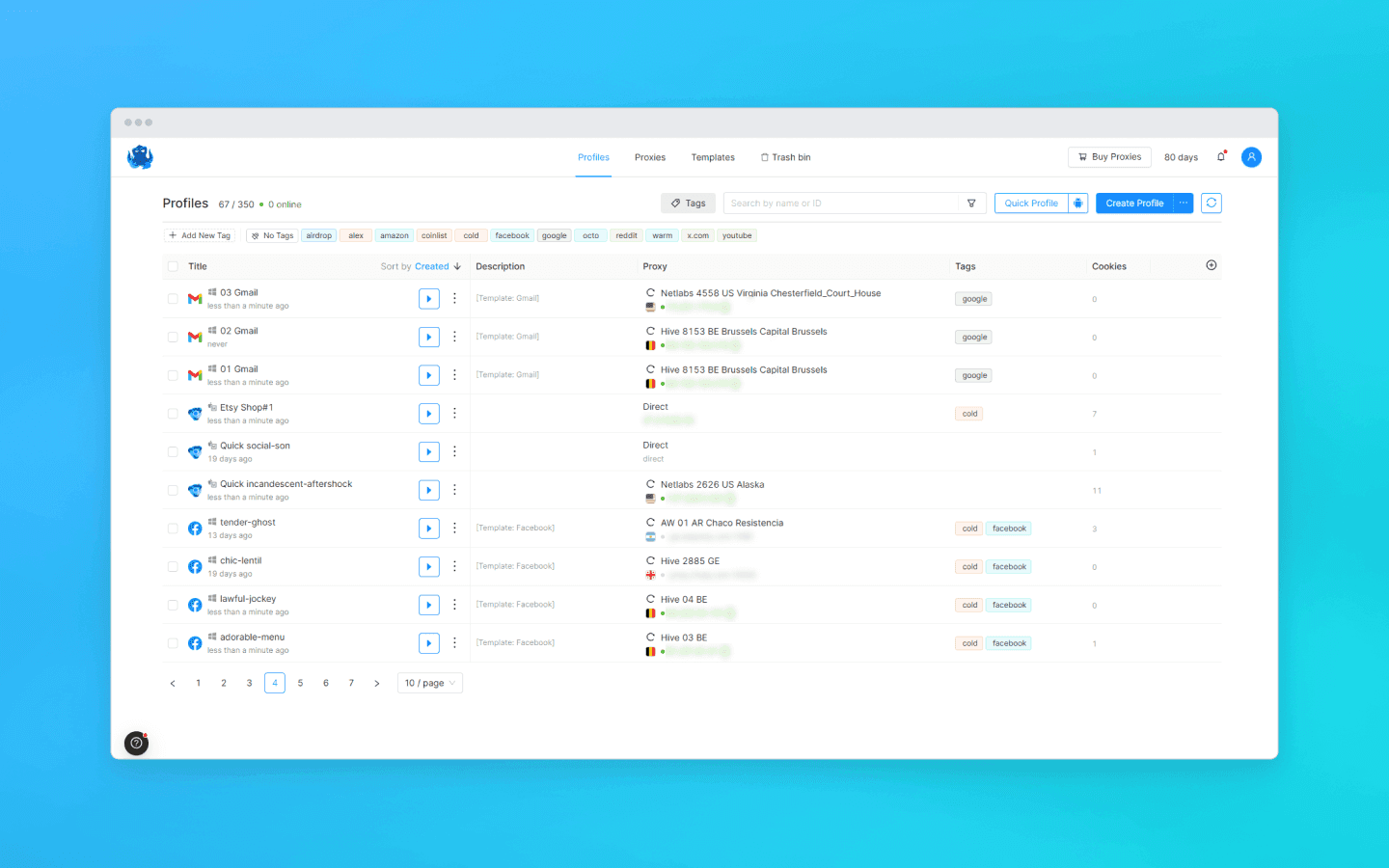The image size is (1389, 868).
Task: Go to page 7
Action: click(x=351, y=683)
